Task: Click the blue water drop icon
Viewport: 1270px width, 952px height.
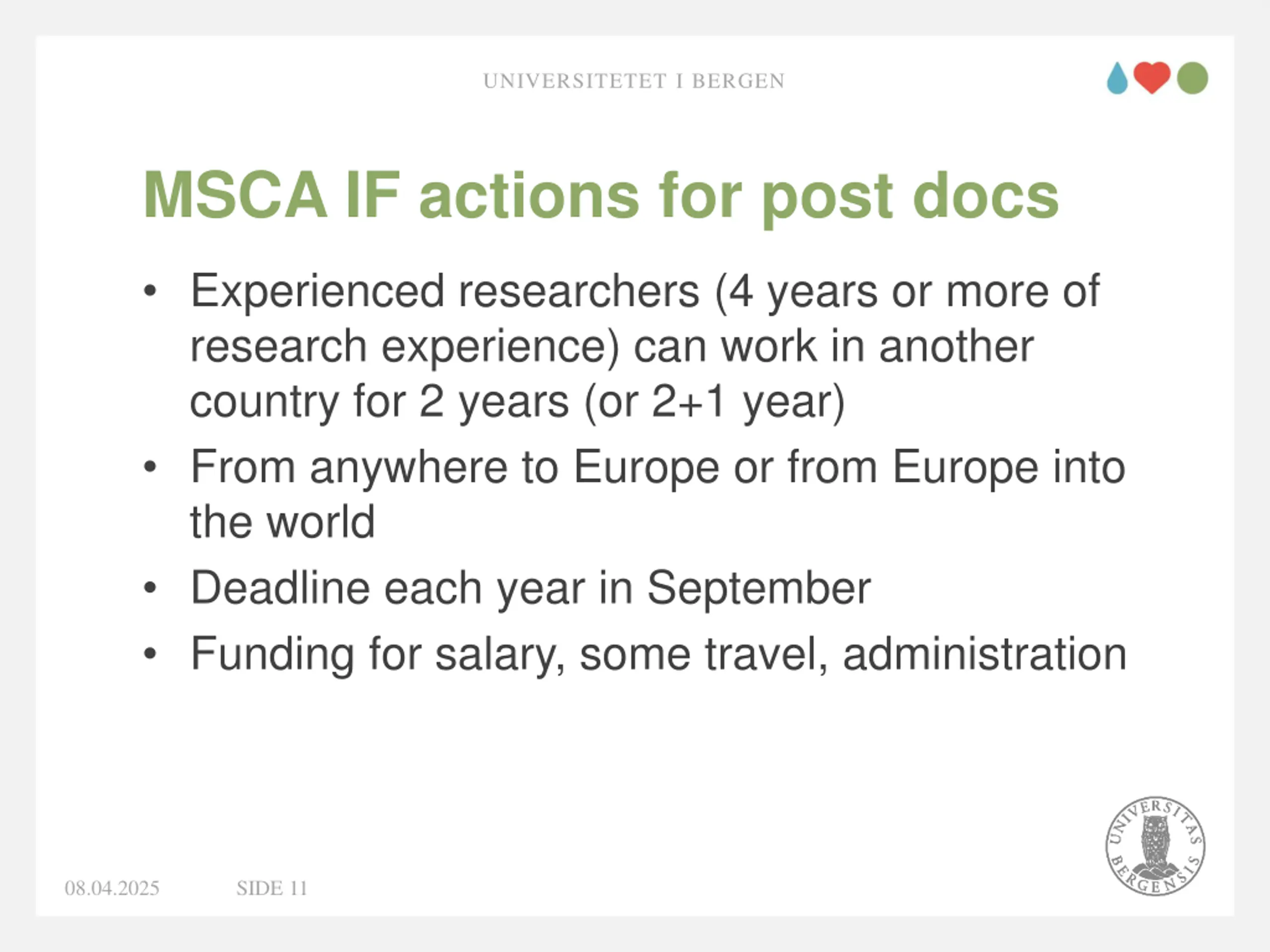Action: 1117,78
